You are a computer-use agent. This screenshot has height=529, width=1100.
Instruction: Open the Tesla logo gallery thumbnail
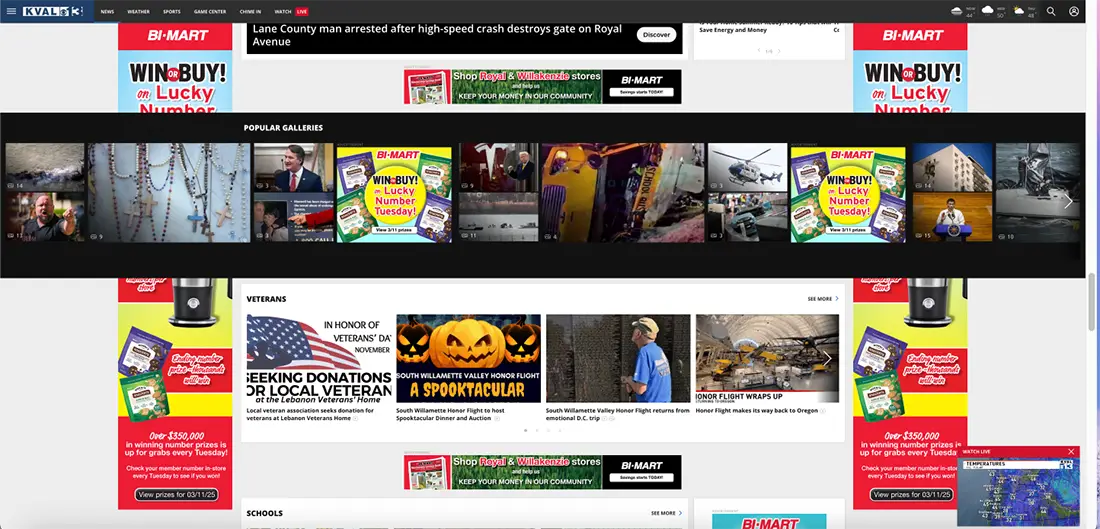point(499,168)
